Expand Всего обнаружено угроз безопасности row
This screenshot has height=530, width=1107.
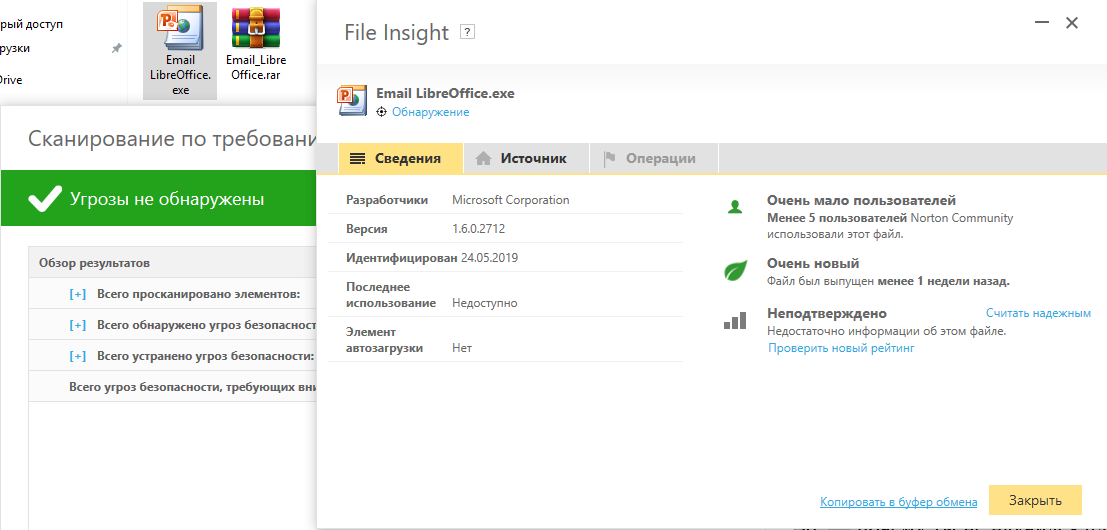tap(78, 325)
